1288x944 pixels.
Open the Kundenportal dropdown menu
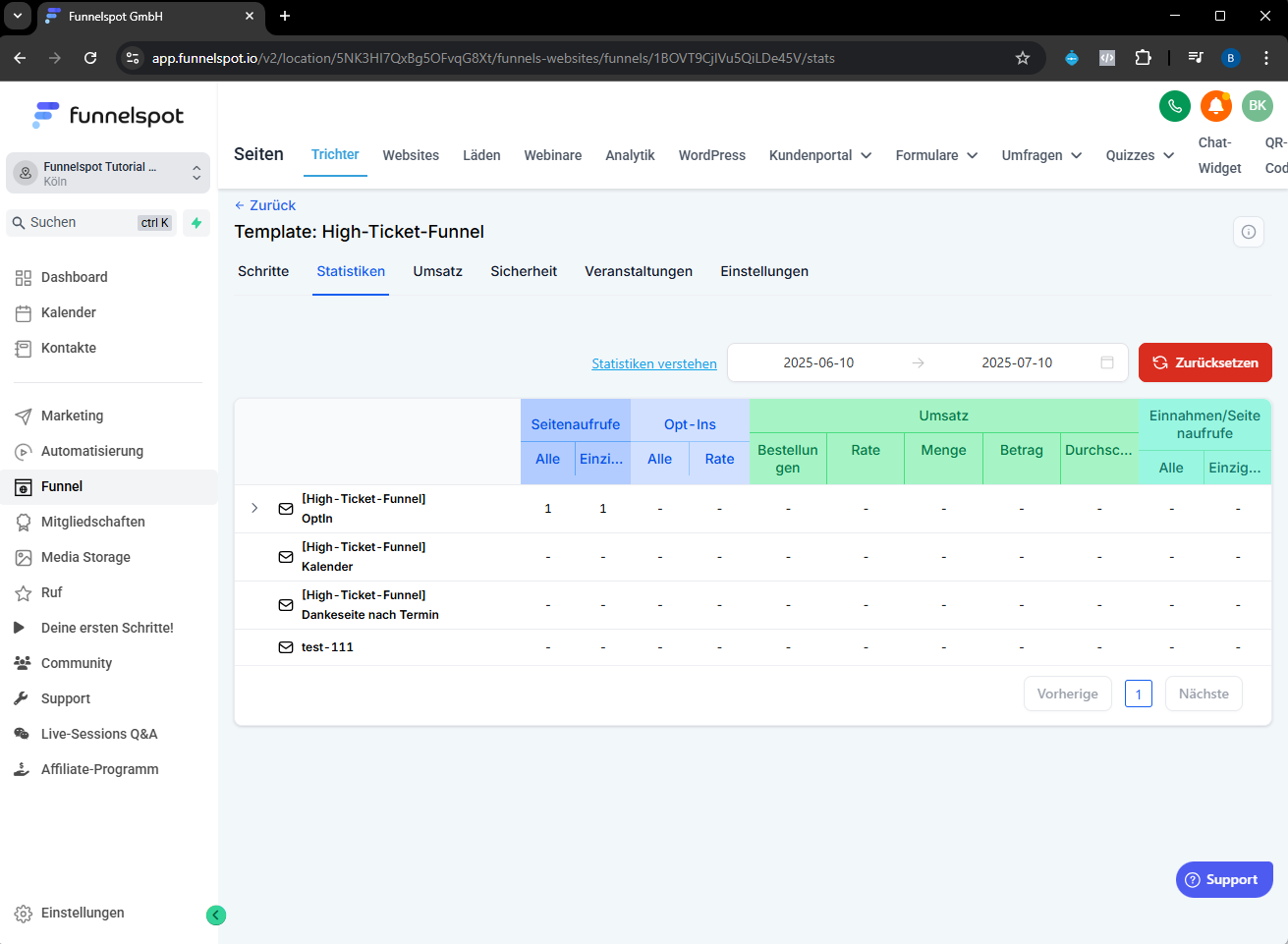pyautogui.click(x=820, y=155)
